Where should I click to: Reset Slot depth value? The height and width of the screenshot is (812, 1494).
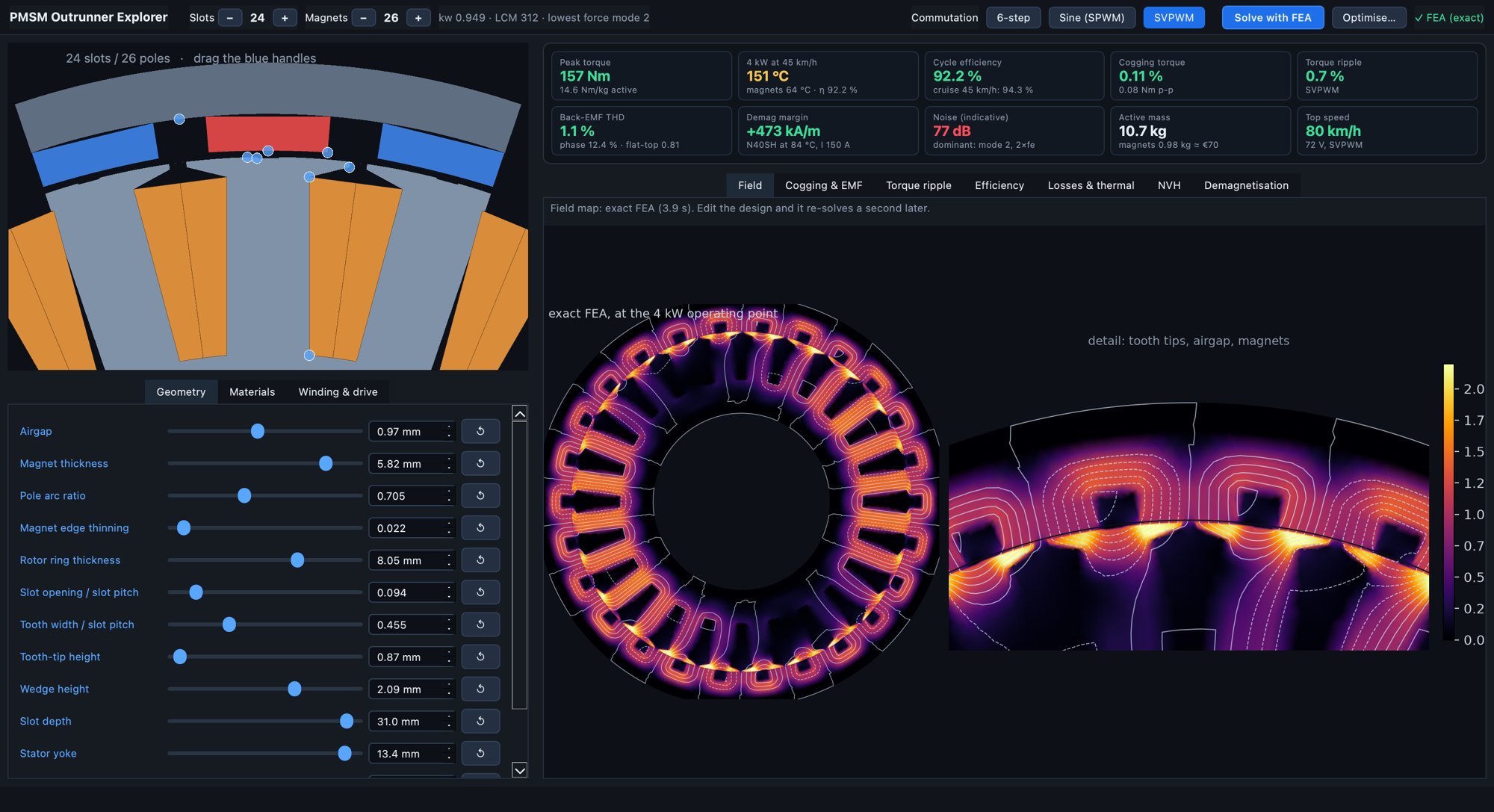click(x=480, y=721)
